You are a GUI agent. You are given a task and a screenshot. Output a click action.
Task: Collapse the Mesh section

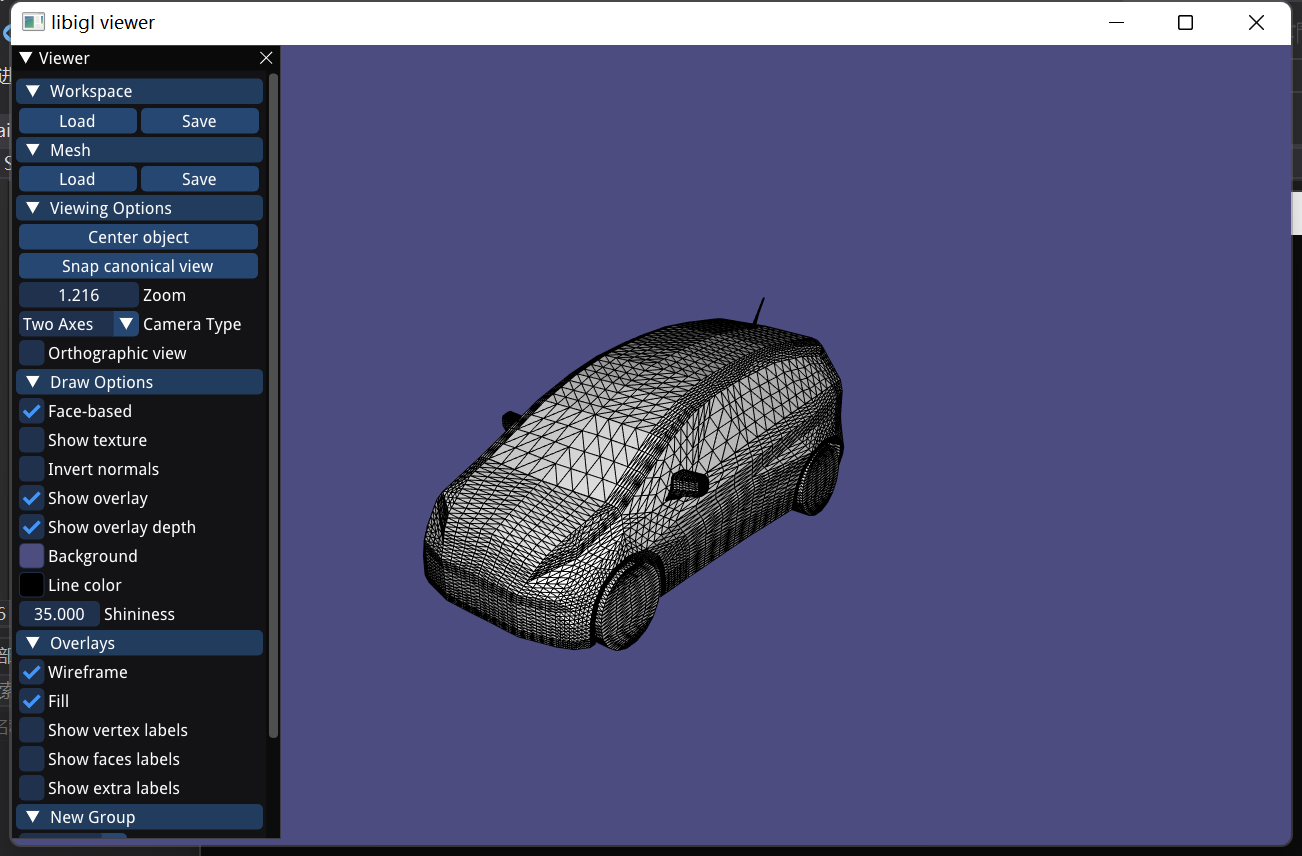[x=33, y=150]
